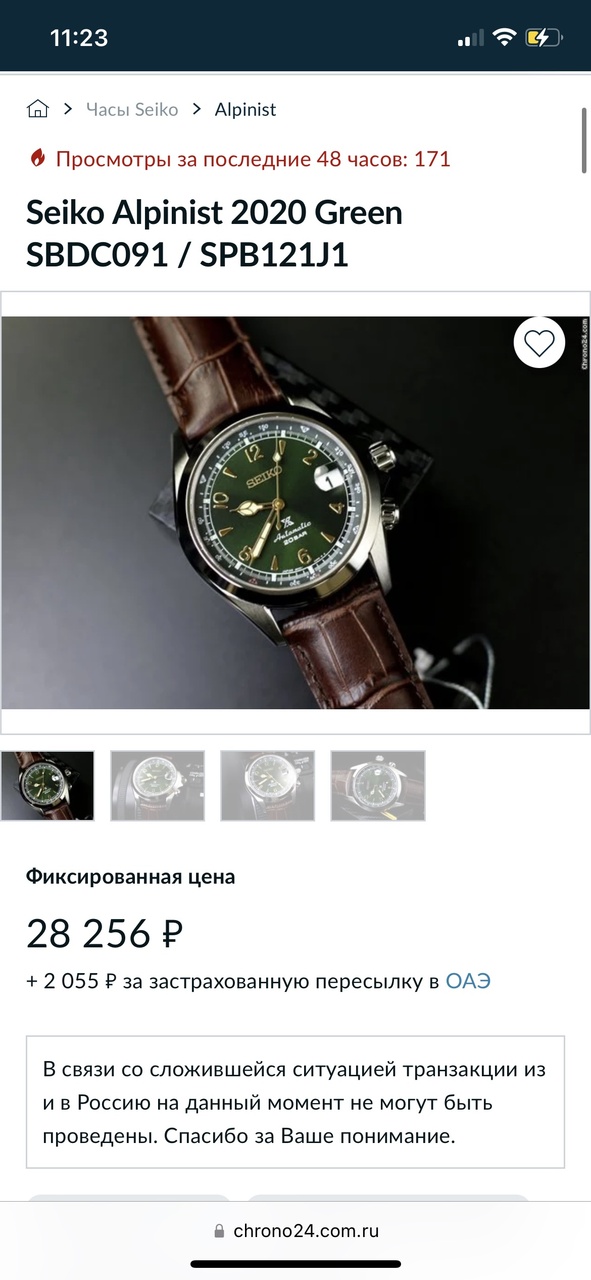This screenshot has width=591, height=1280.
Task: Open the Alpinist breadcrumb link
Action: [245, 109]
